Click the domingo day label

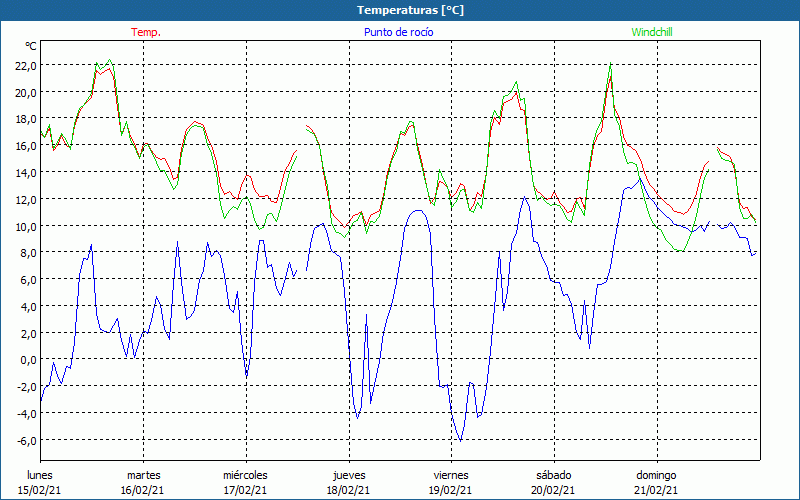656,475
